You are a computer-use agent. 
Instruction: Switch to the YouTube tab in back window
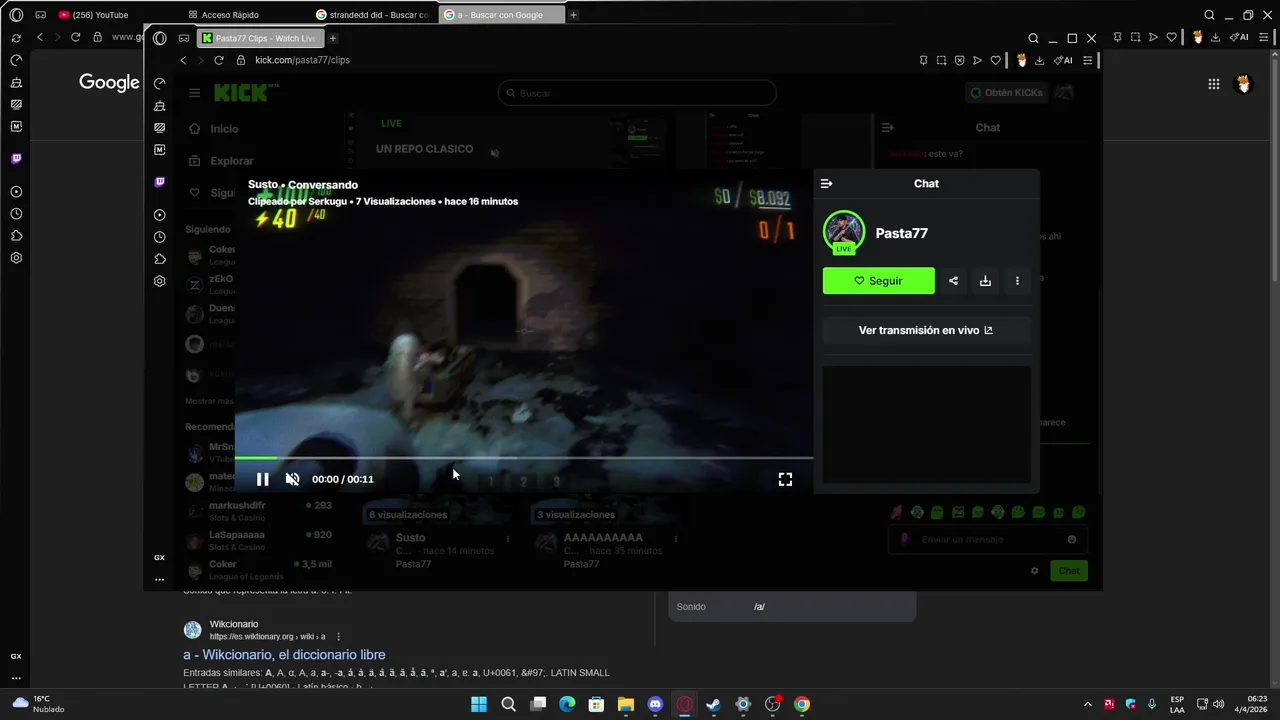[93, 15]
